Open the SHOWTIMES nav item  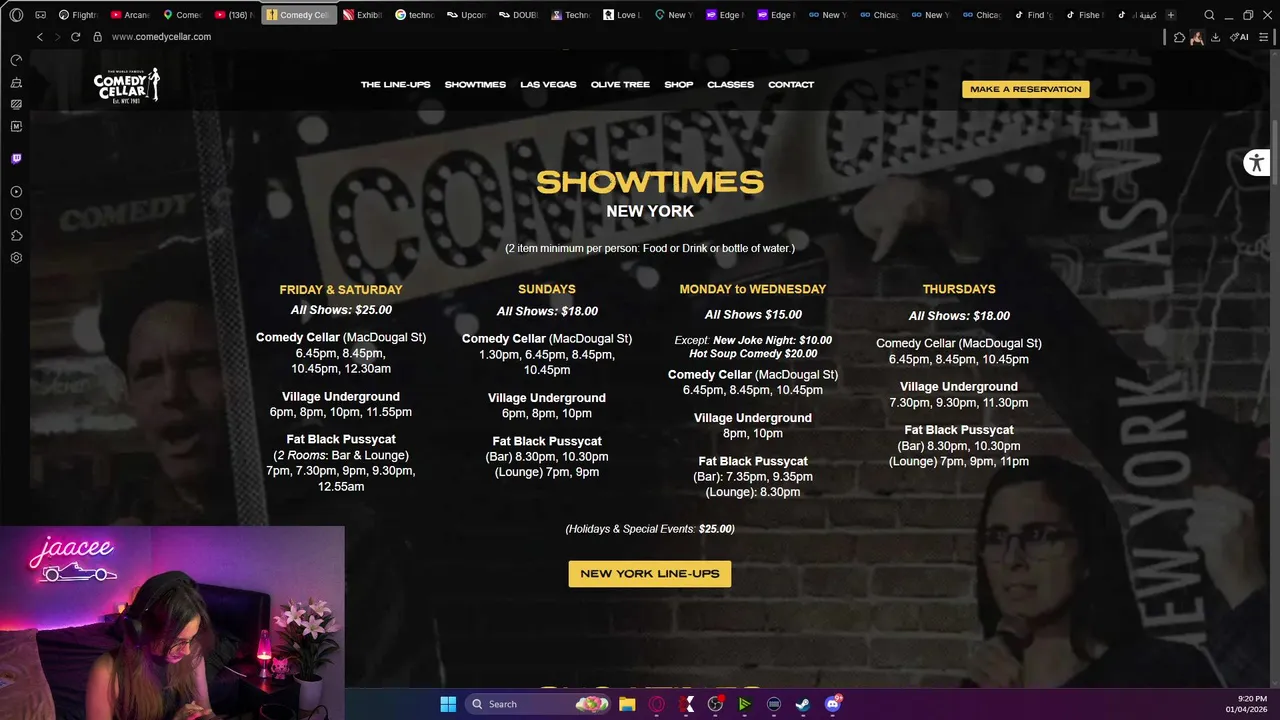tap(475, 85)
